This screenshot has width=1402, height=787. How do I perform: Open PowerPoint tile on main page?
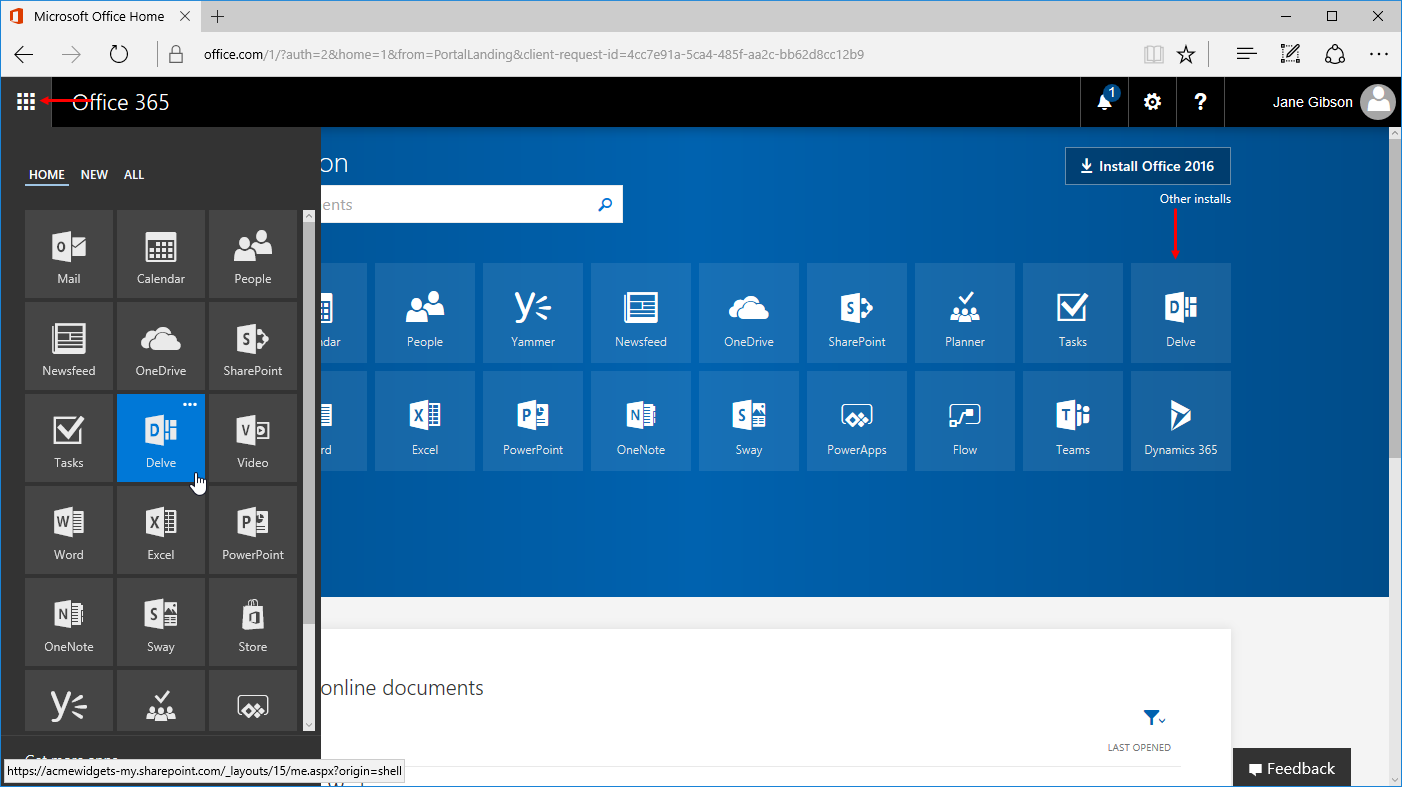(533, 421)
